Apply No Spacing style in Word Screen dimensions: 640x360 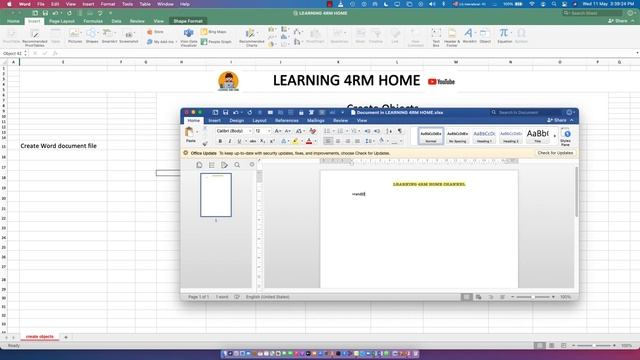click(x=457, y=136)
